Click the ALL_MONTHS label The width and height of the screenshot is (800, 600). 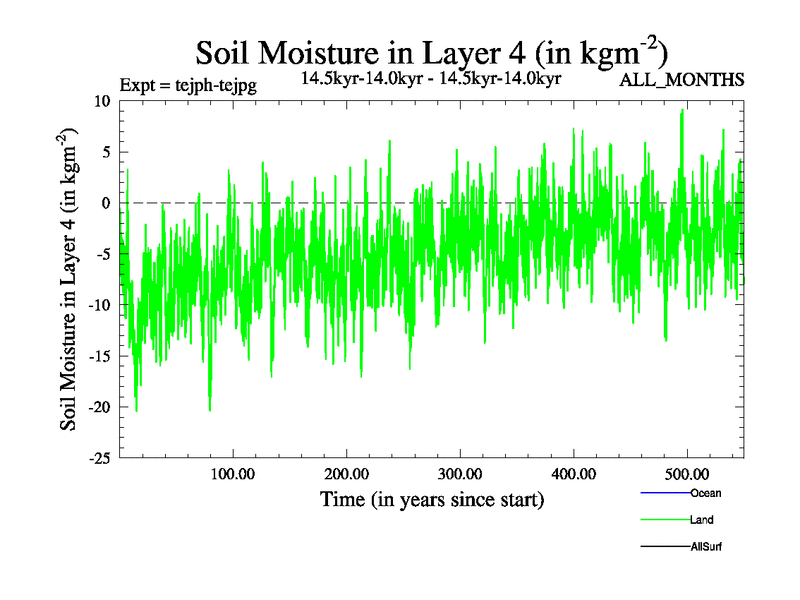tap(683, 80)
